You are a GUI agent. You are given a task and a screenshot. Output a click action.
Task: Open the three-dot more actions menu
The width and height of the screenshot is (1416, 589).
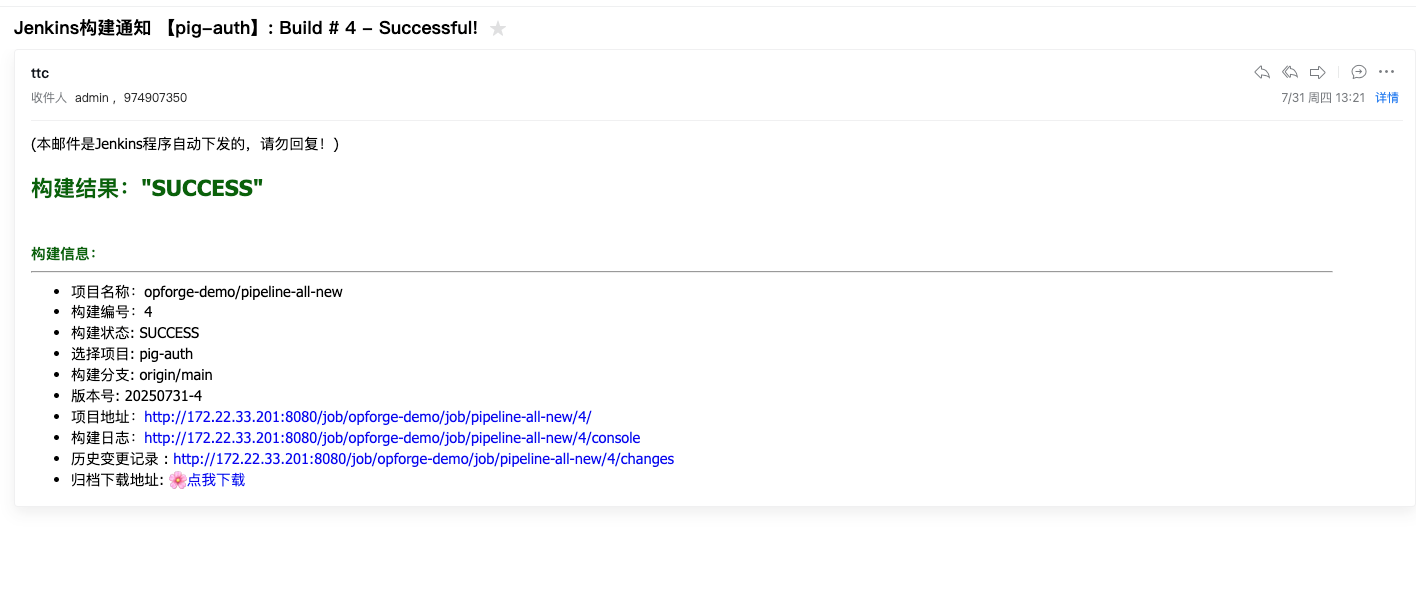point(1386,72)
